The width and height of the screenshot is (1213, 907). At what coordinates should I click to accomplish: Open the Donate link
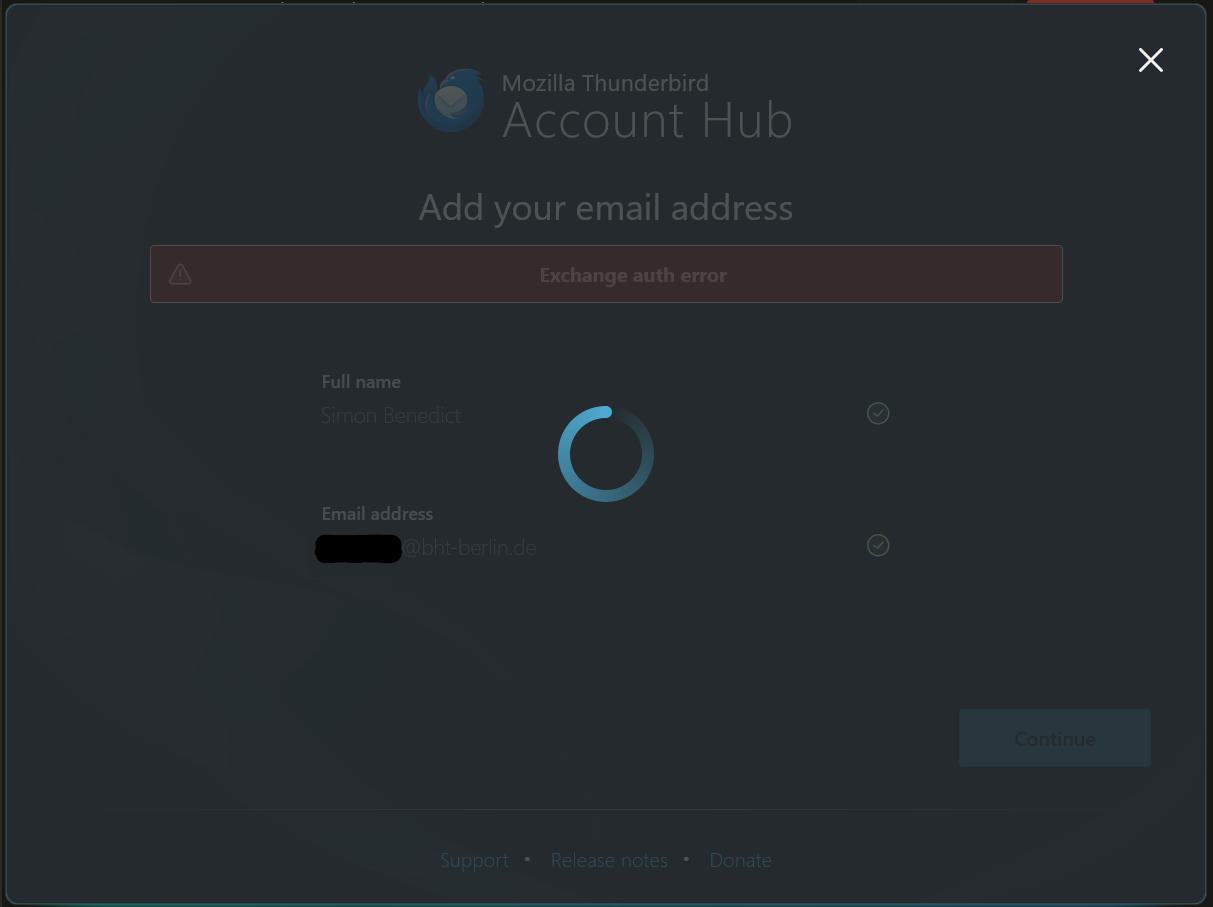[740, 860]
